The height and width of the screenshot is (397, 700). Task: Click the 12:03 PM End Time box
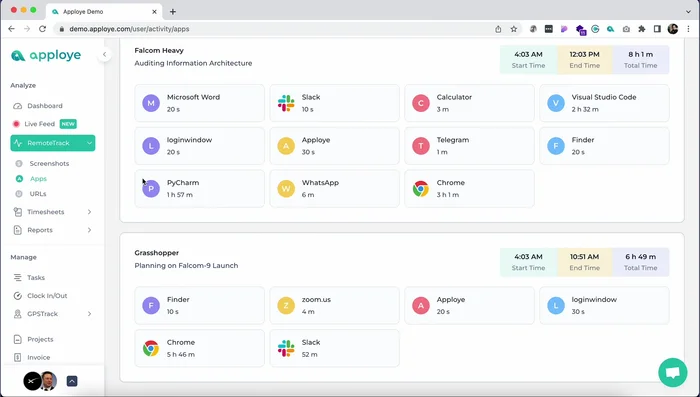tap(584, 59)
